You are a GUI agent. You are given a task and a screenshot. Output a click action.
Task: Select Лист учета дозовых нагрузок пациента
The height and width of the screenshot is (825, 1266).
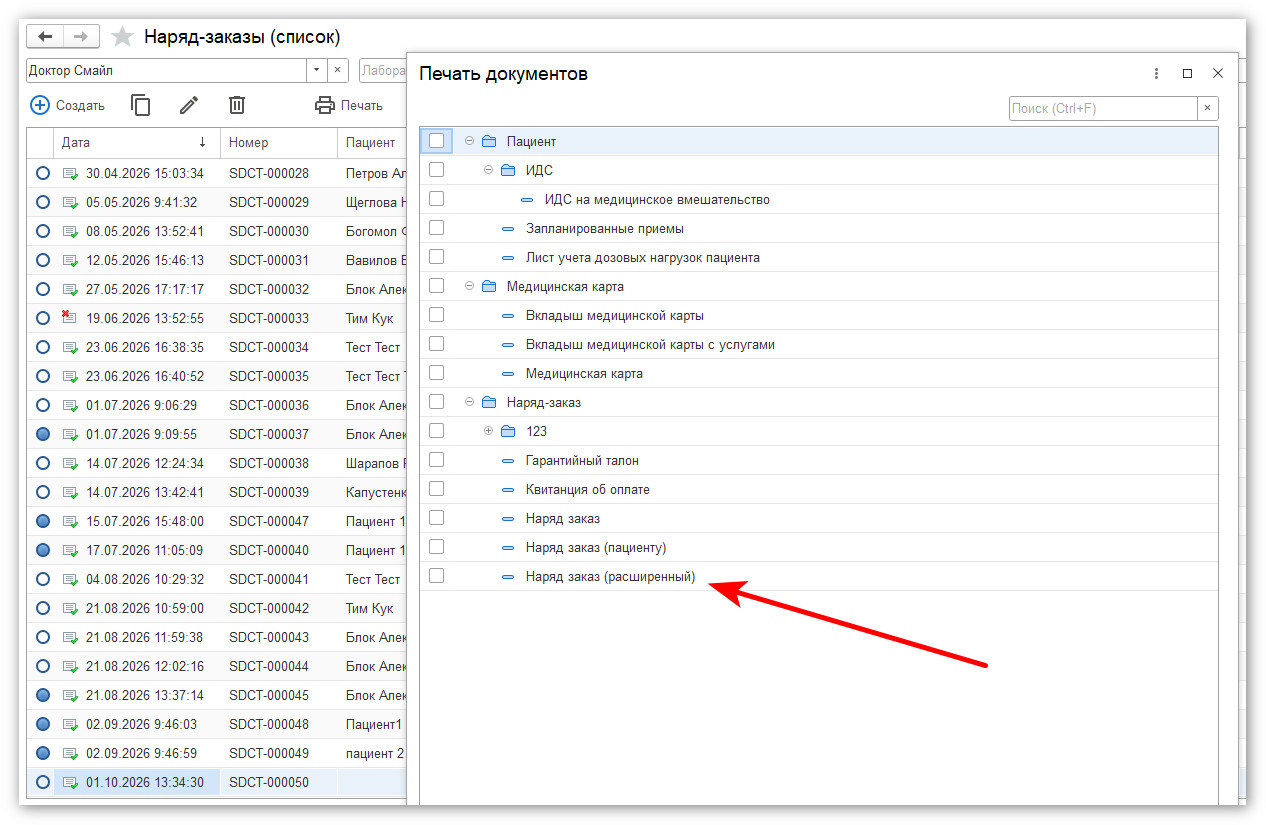643,257
